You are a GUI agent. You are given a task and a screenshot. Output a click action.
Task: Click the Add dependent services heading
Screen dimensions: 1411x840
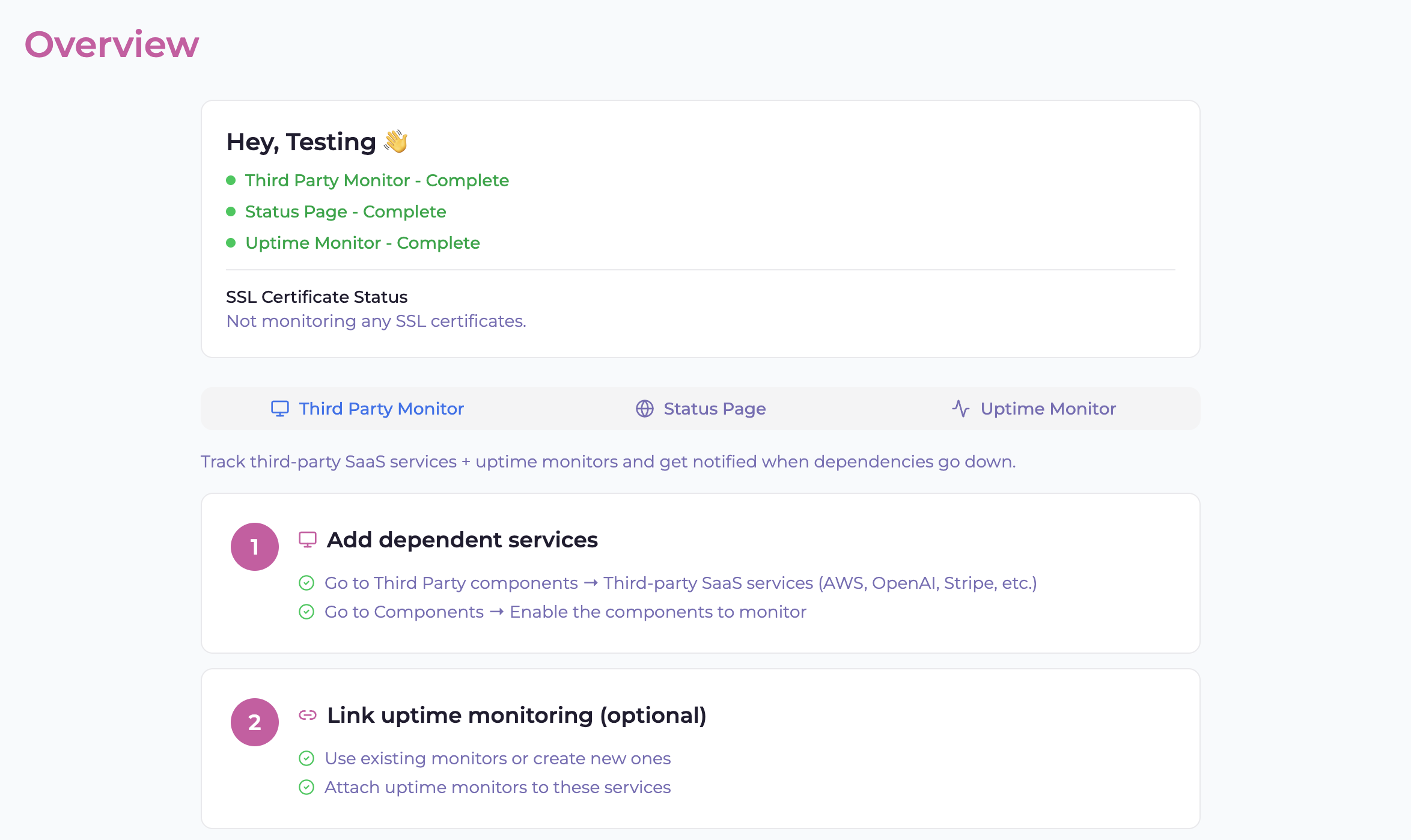pos(462,540)
